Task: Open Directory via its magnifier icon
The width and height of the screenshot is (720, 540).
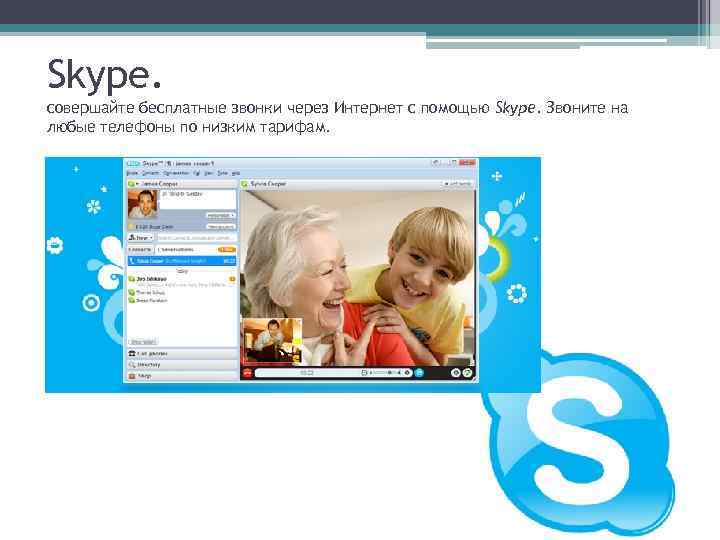Action: [132, 365]
